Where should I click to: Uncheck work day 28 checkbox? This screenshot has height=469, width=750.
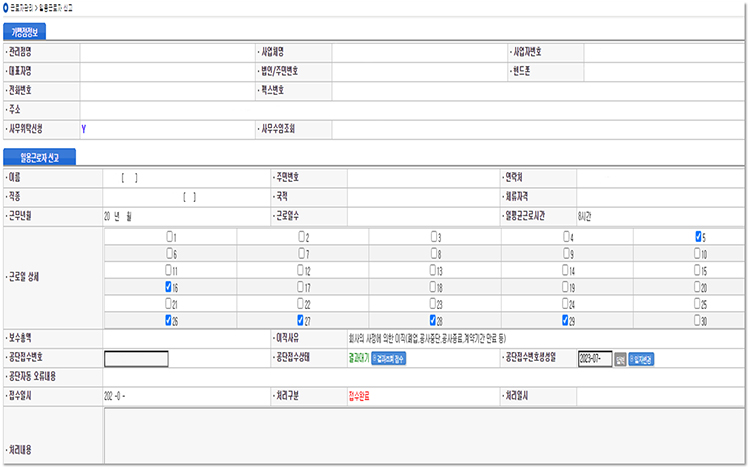click(434, 321)
